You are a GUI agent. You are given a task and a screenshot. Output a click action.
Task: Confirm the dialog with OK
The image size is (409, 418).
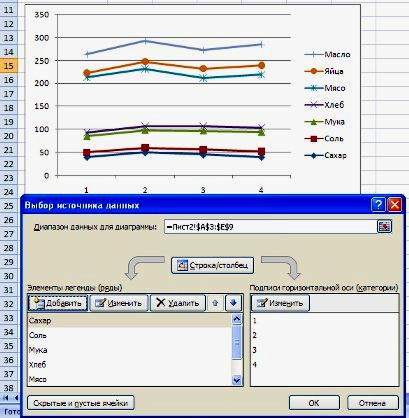point(314,403)
